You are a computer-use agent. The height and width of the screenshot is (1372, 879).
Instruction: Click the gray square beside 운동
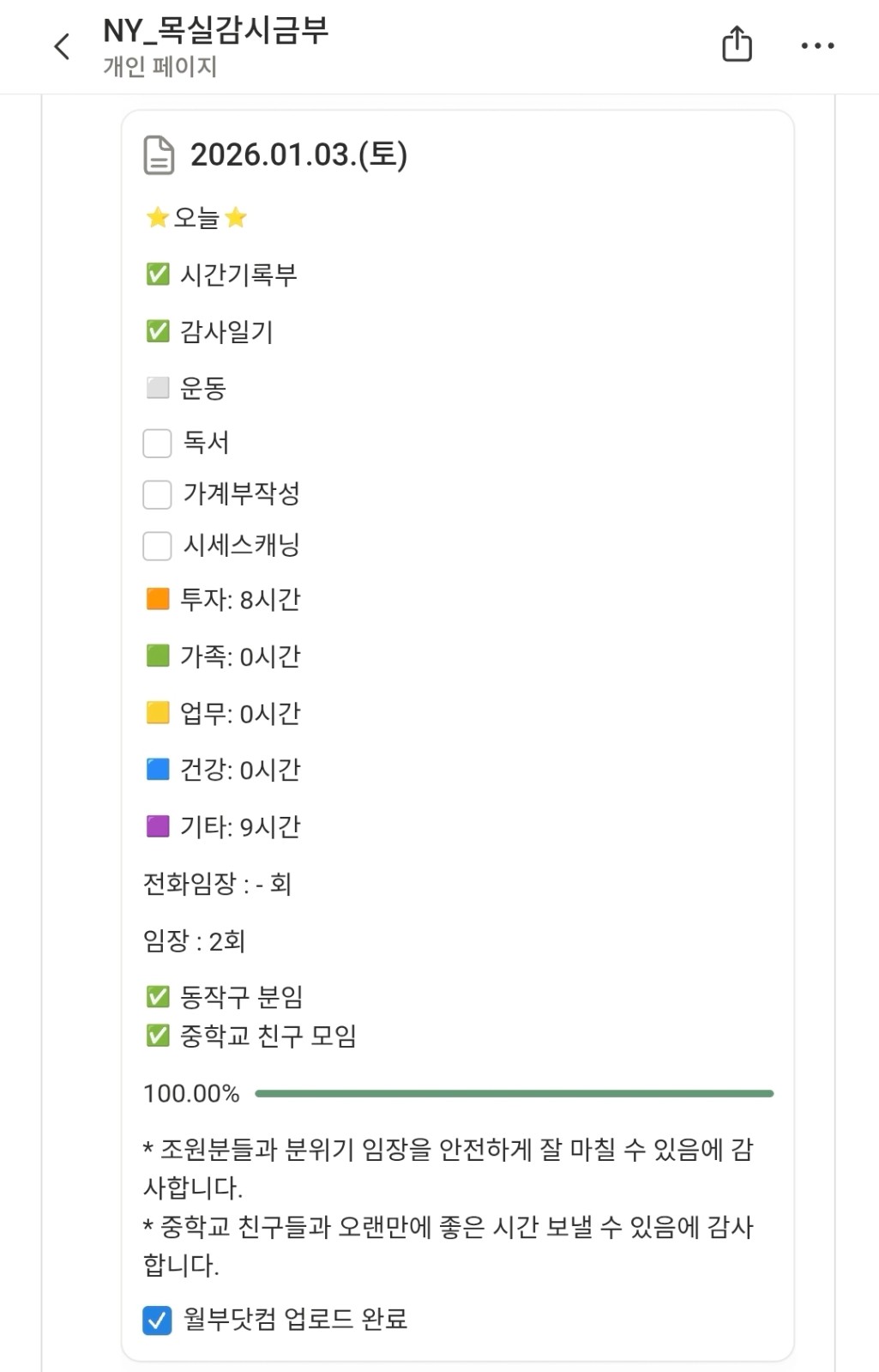[158, 388]
